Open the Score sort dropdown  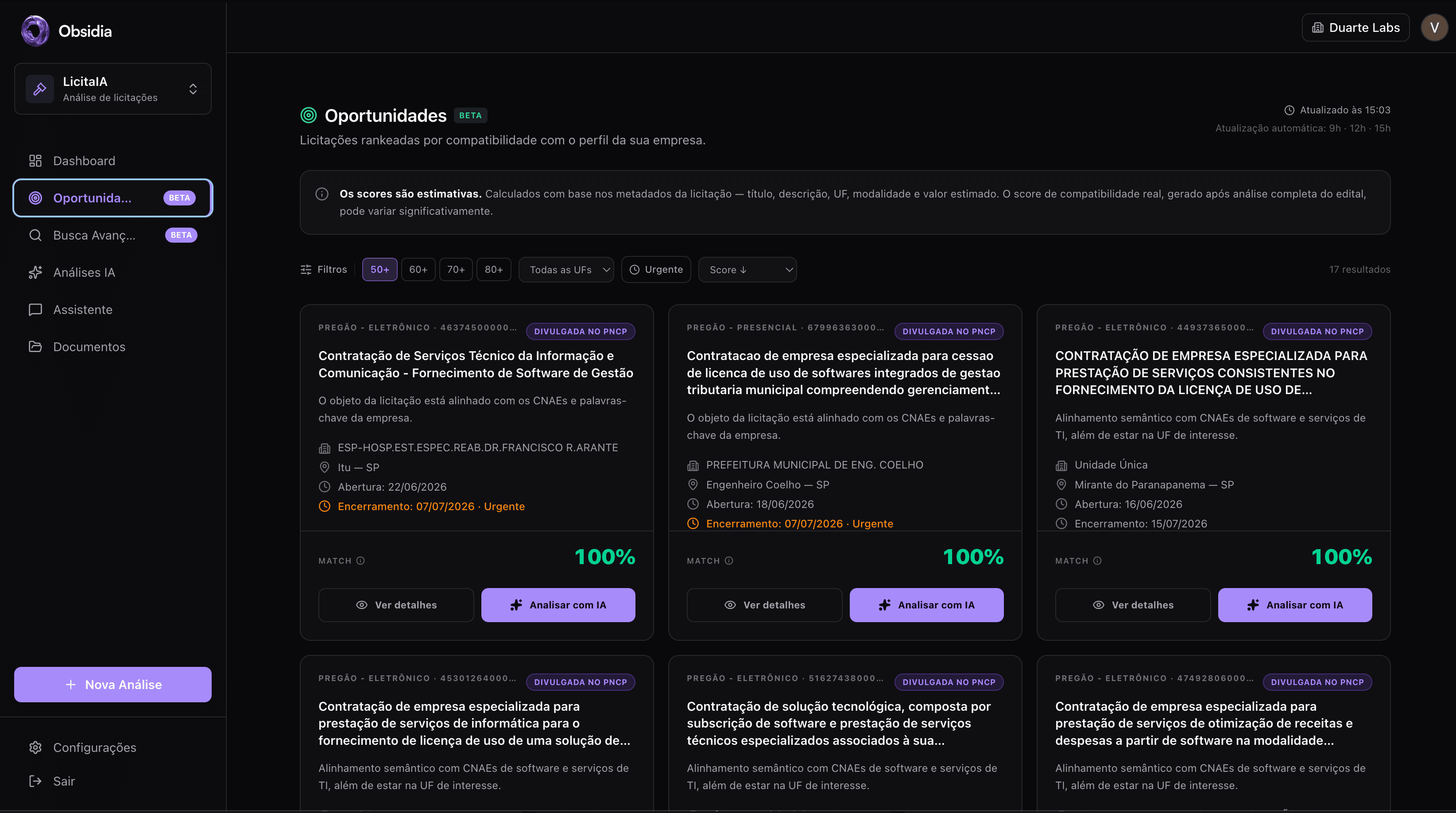747,270
